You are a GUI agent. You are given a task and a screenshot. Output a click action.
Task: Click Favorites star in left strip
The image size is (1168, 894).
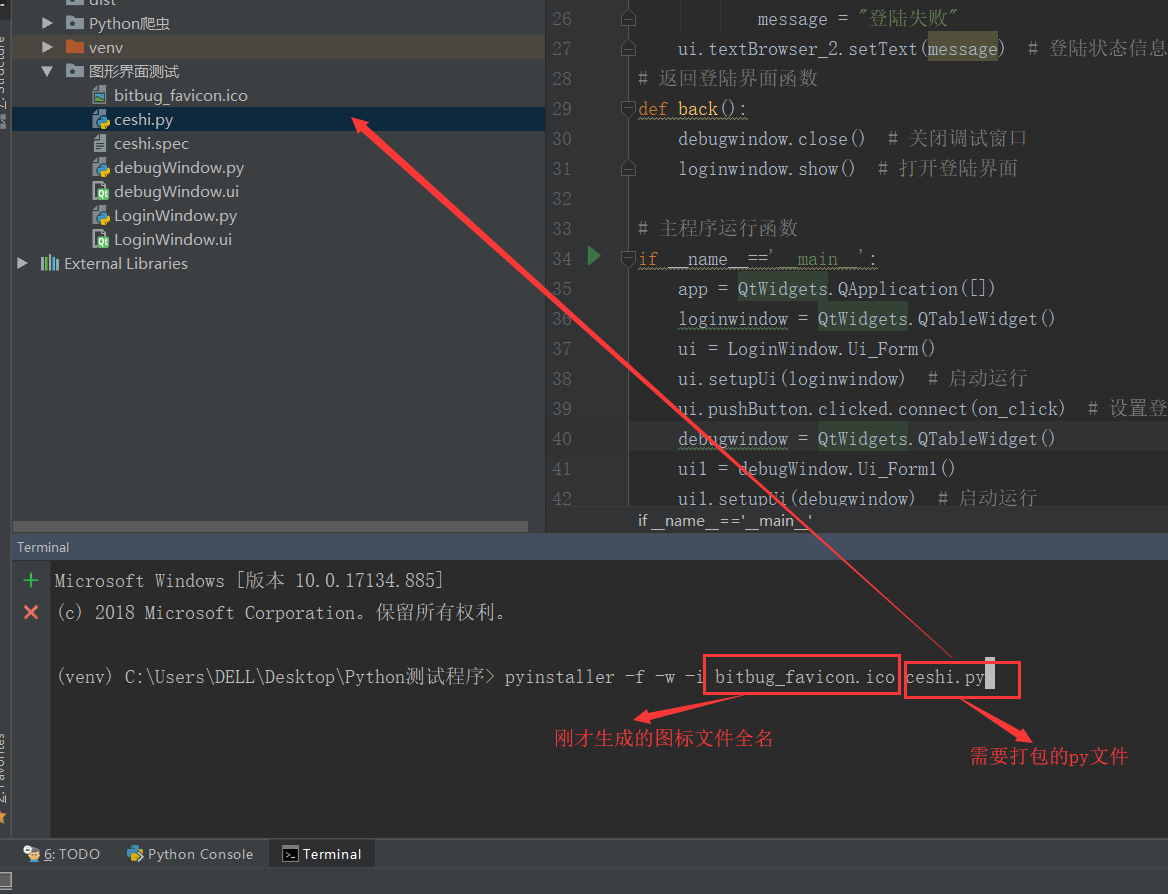coord(3,817)
